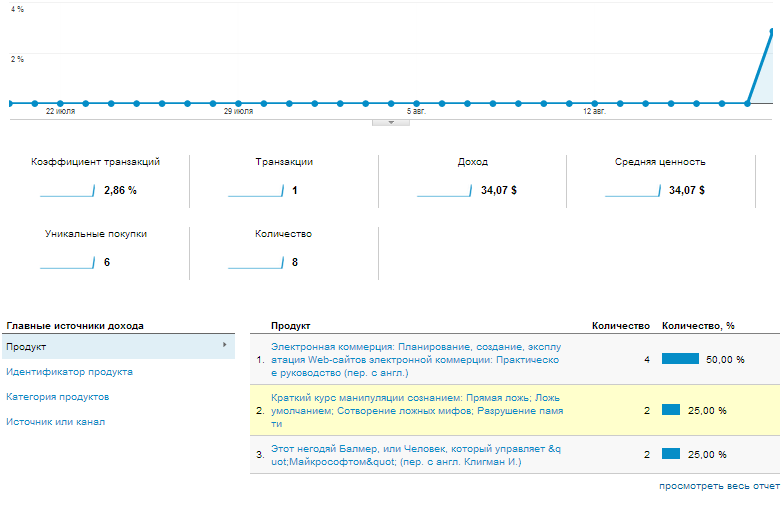Viewport: 783px width, 510px height.
Task: Click the Количество metric sparkline
Action: 256,263
